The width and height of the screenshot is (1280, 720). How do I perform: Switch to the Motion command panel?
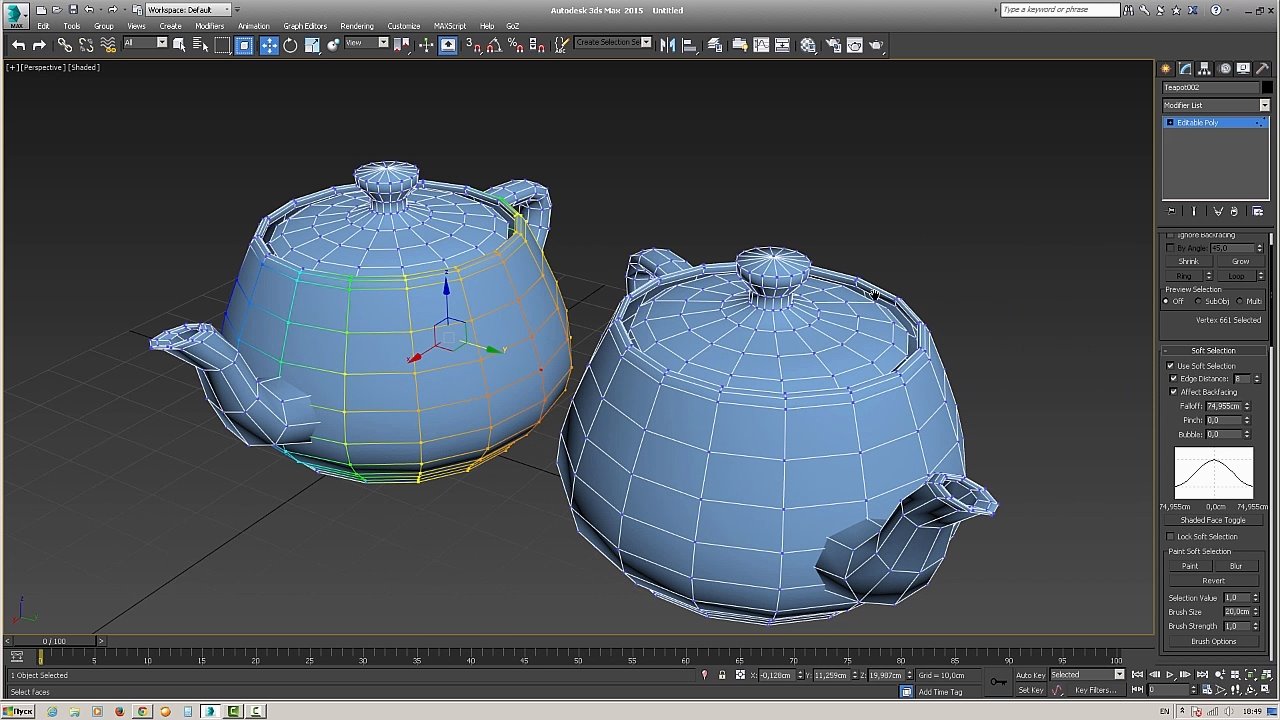[1225, 68]
